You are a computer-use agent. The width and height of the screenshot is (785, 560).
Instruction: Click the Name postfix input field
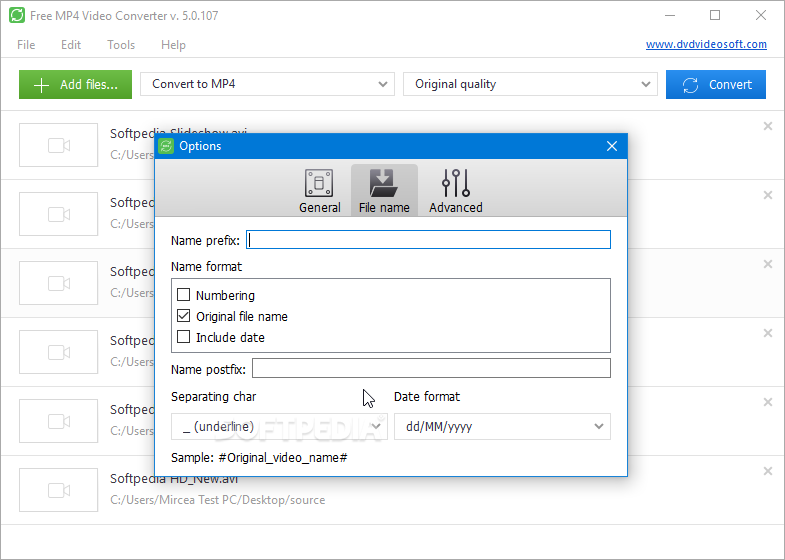431,368
